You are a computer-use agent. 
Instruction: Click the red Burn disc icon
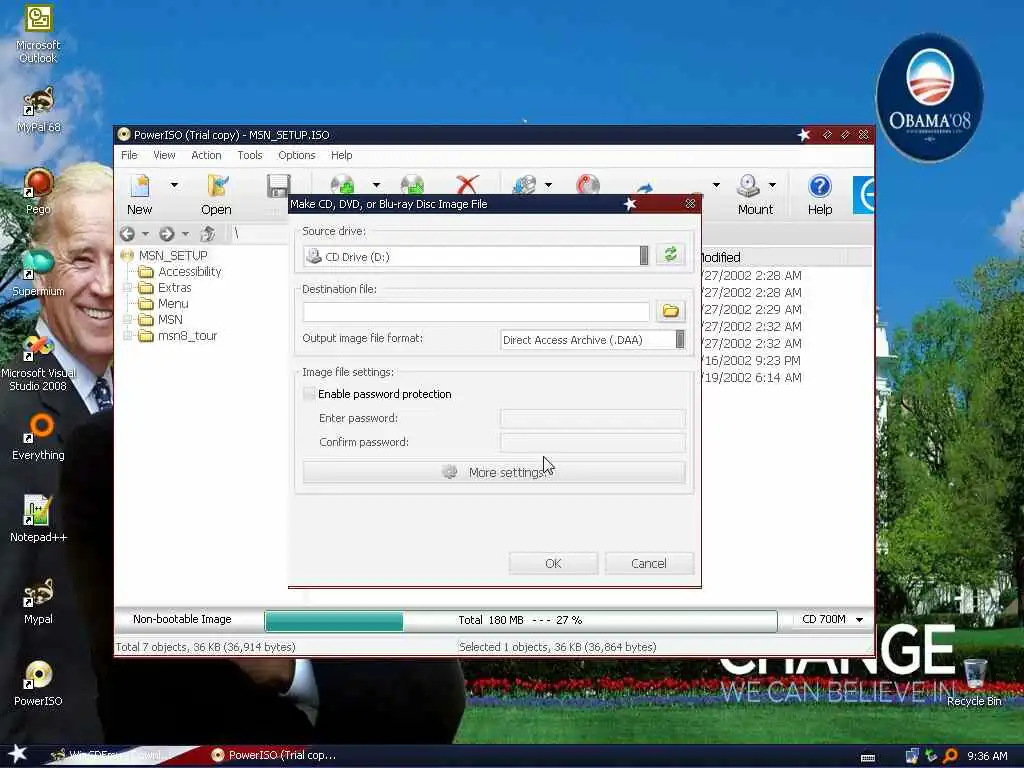pyautogui.click(x=588, y=185)
